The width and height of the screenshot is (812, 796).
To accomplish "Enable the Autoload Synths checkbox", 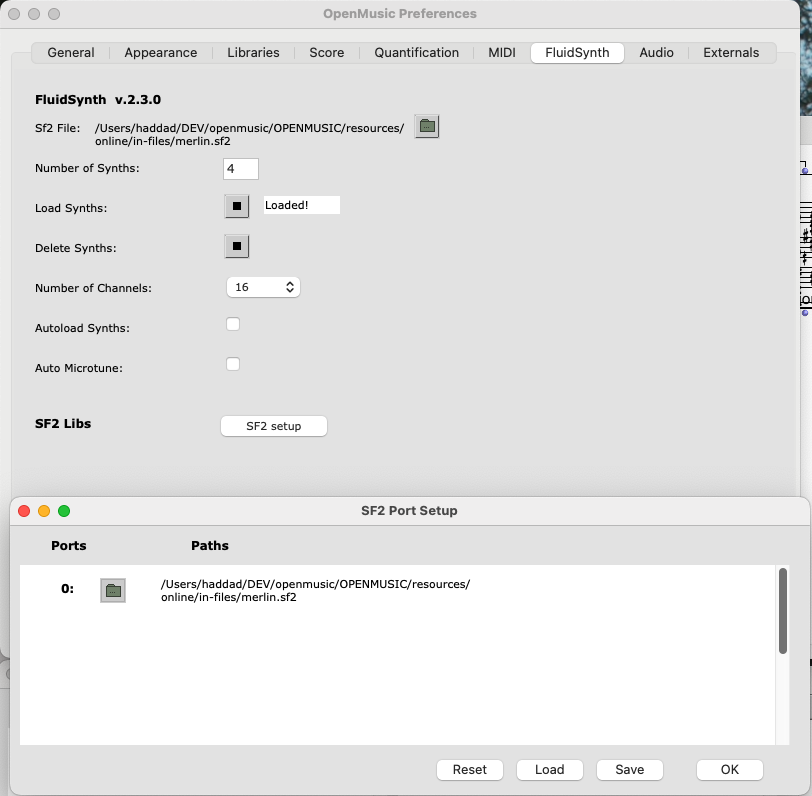I will click(x=233, y=324).
